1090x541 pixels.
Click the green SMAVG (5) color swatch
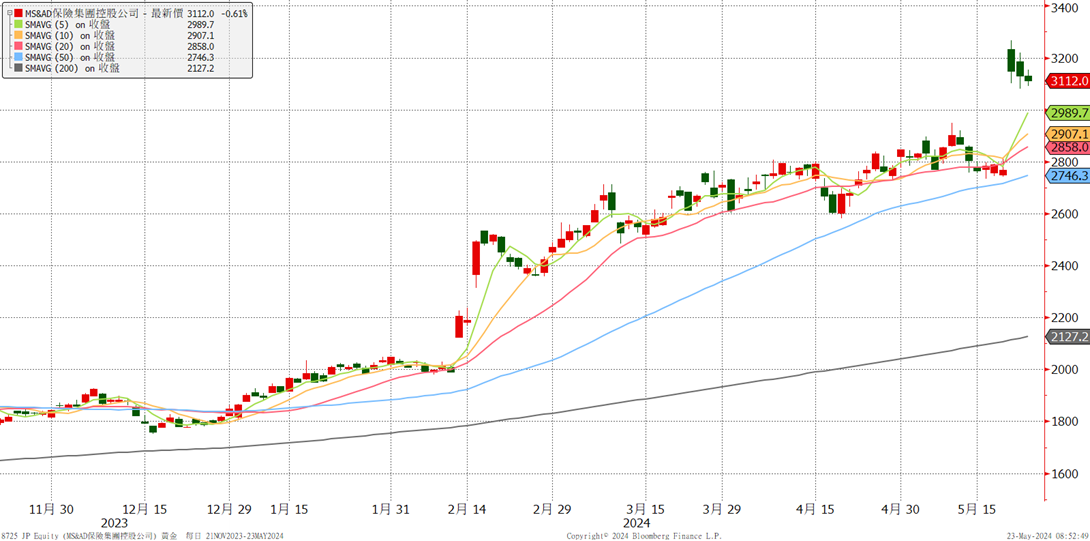(18, 24)
